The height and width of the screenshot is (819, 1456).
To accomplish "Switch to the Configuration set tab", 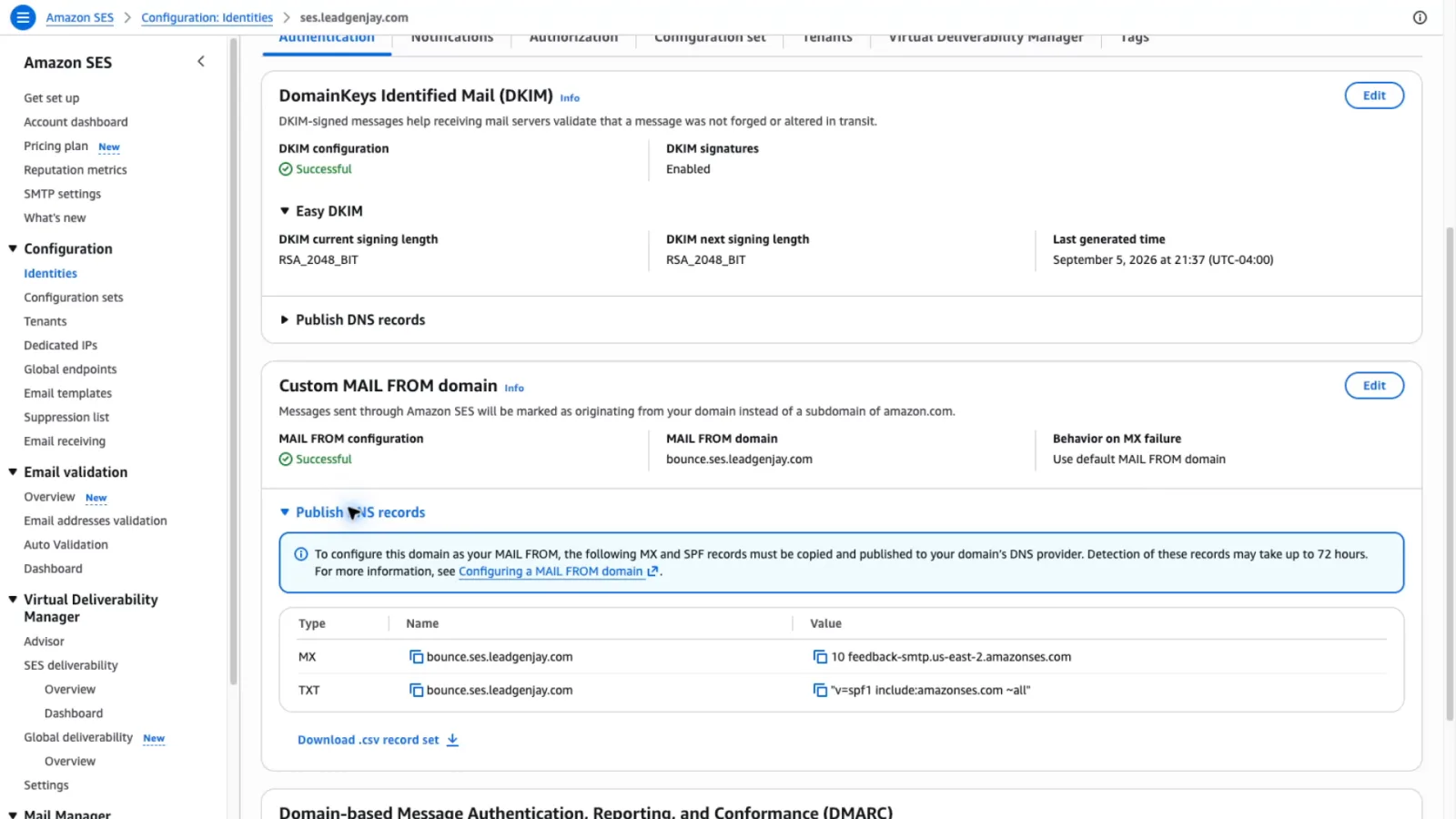I will (710, 38).
